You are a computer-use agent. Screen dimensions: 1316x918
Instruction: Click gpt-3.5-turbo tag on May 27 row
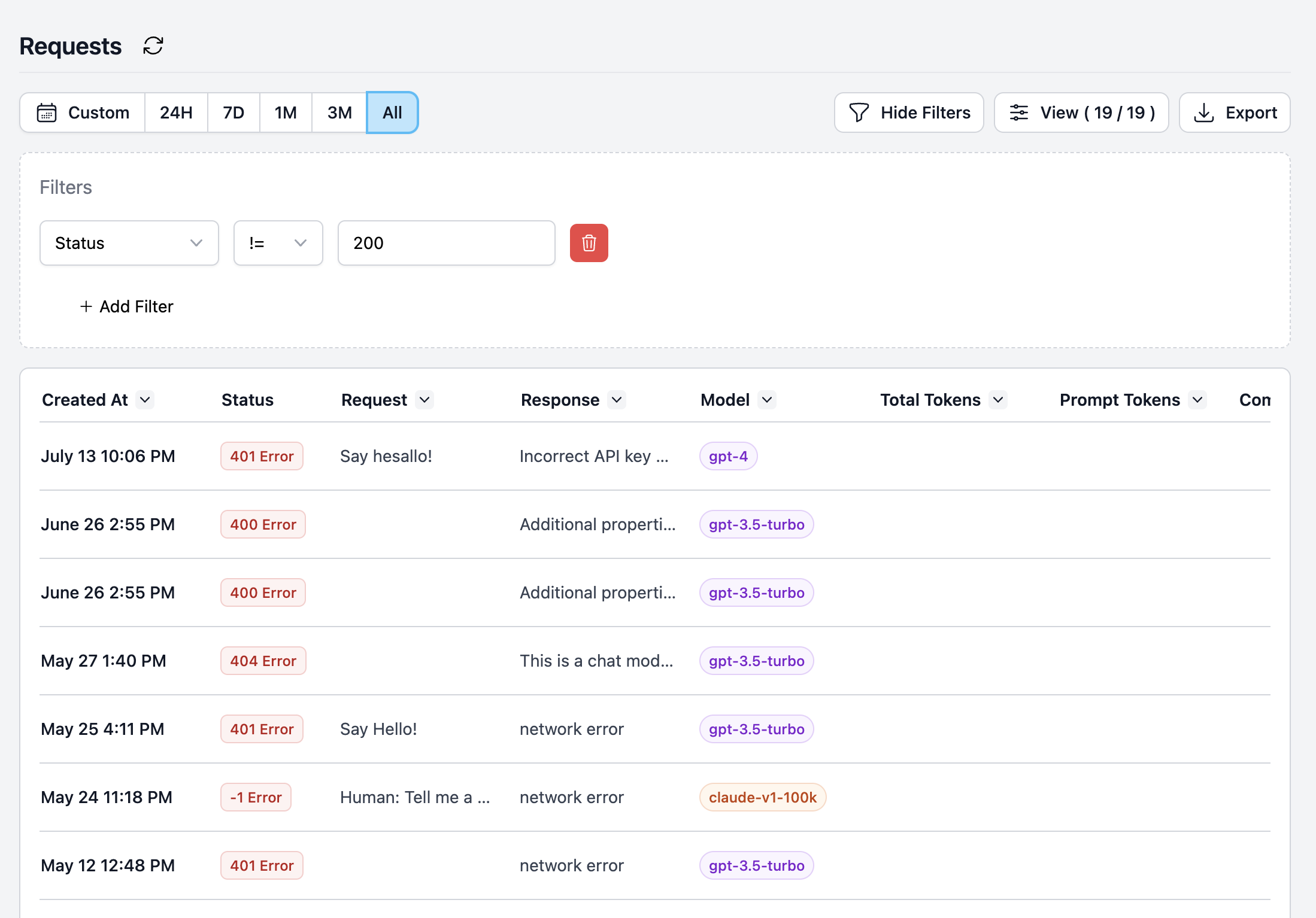(x=756, y=661)
